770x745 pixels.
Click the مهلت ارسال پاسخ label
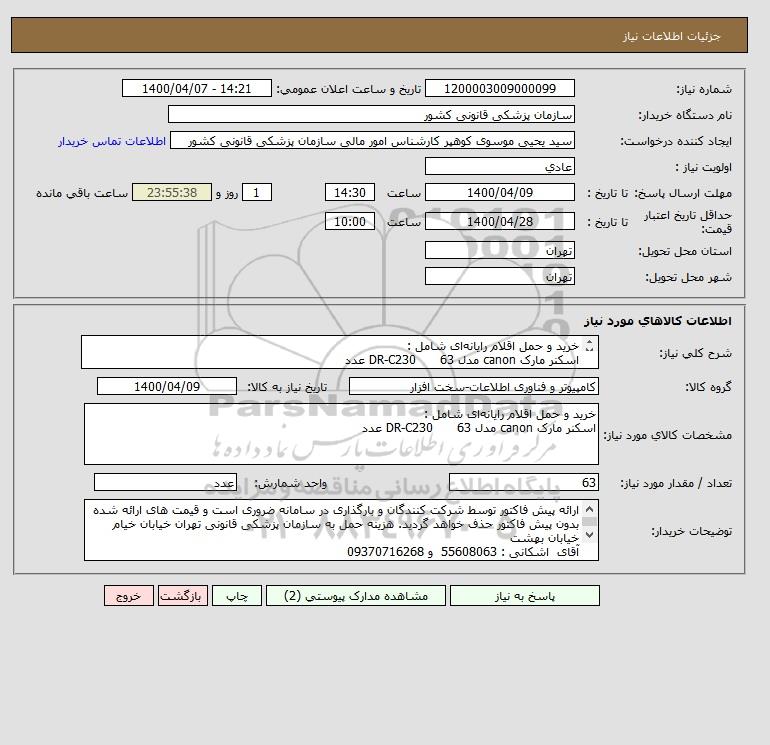tap(684, 193)
